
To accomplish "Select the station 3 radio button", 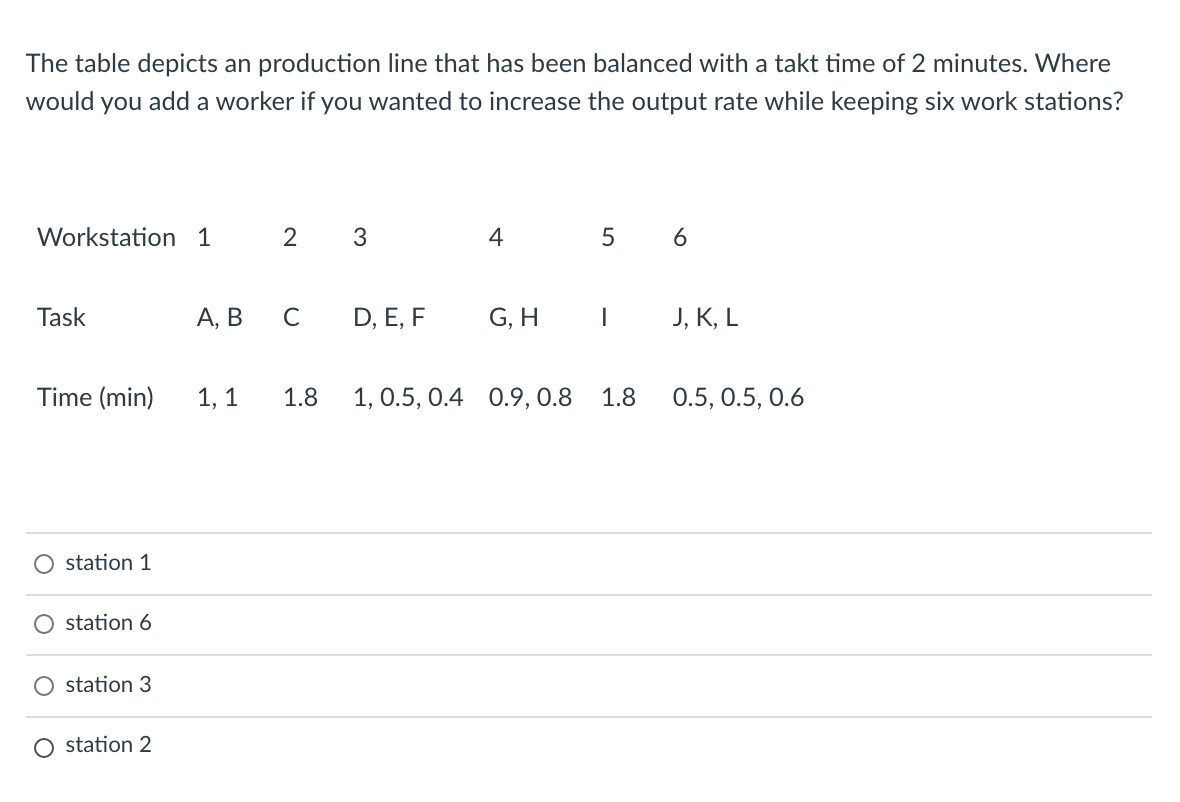I will 44,685.
